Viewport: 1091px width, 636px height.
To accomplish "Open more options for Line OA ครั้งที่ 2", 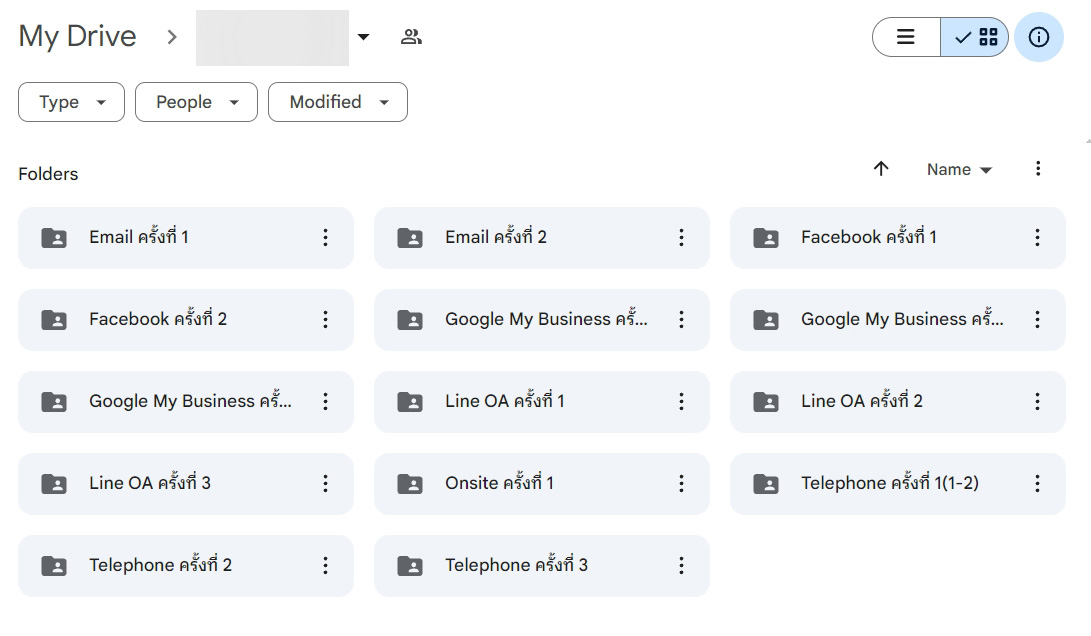I will tap(1037, 401).
